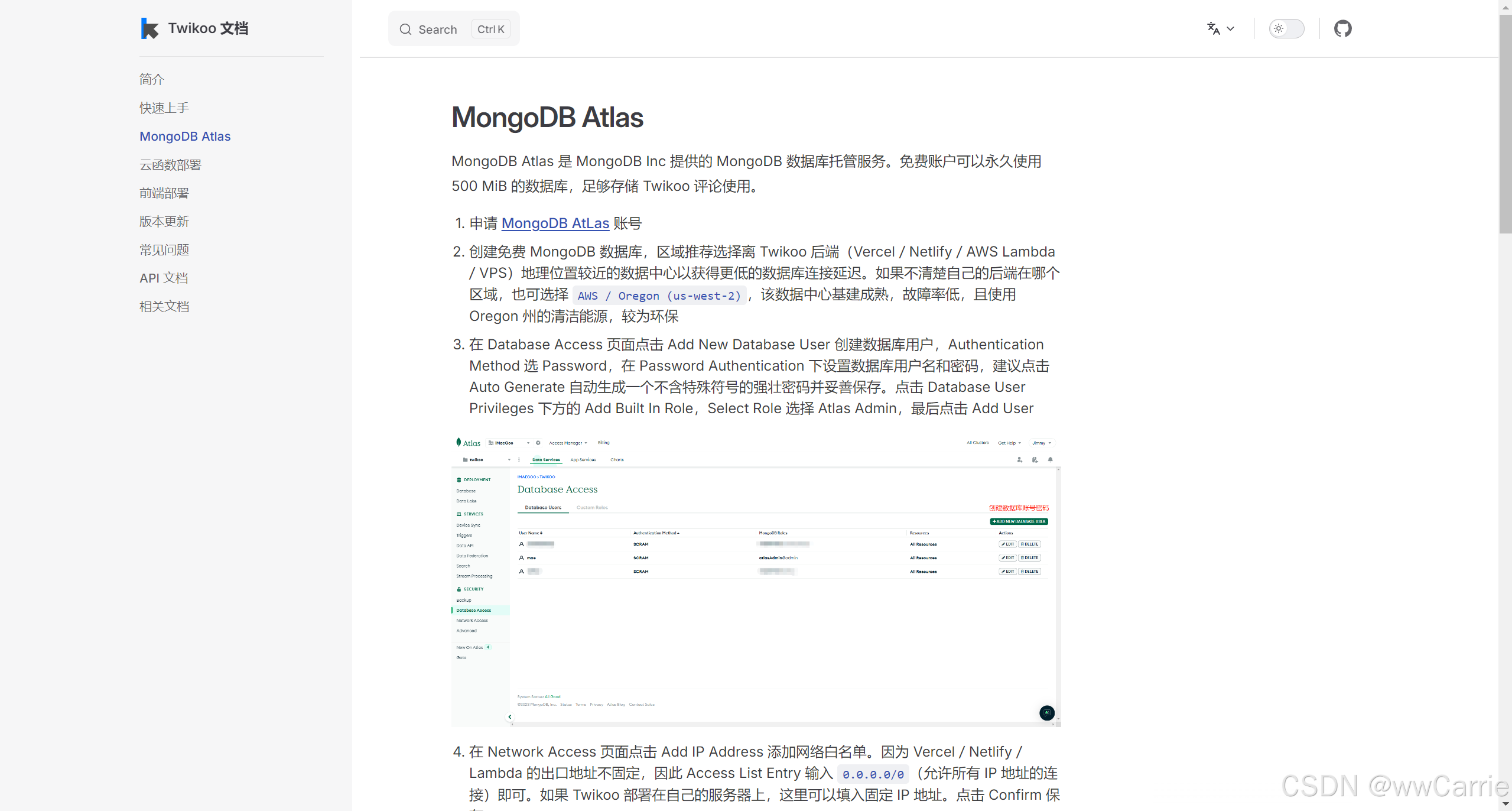This screenshot has height=811, width=1512.
Task: Open the API 文档 sidebar entry
Action: 164,278
